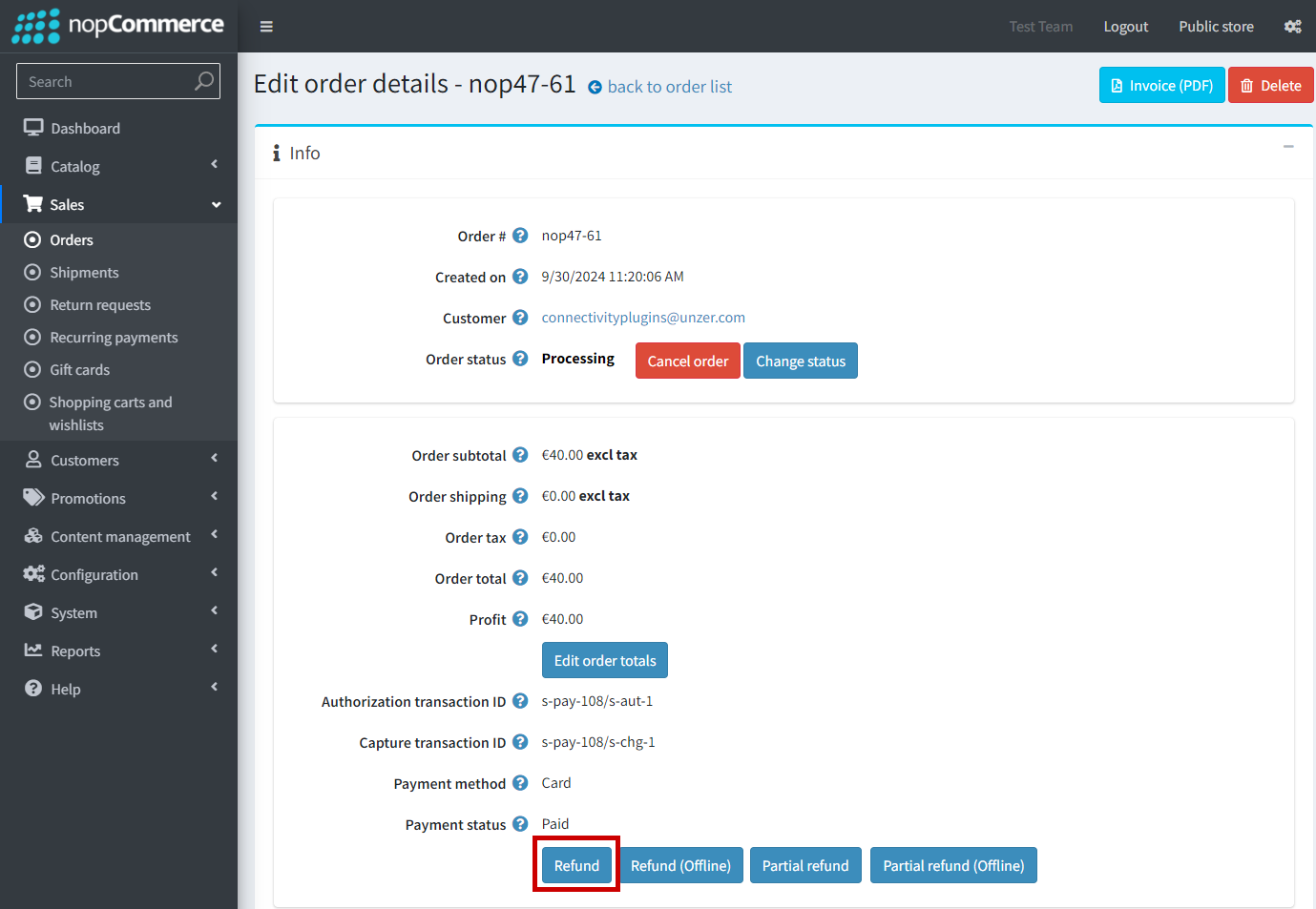Click the Refund (Offline) button
Image resolution: width=1316 pixels, height=909 pixels.
tap(680, 865)
